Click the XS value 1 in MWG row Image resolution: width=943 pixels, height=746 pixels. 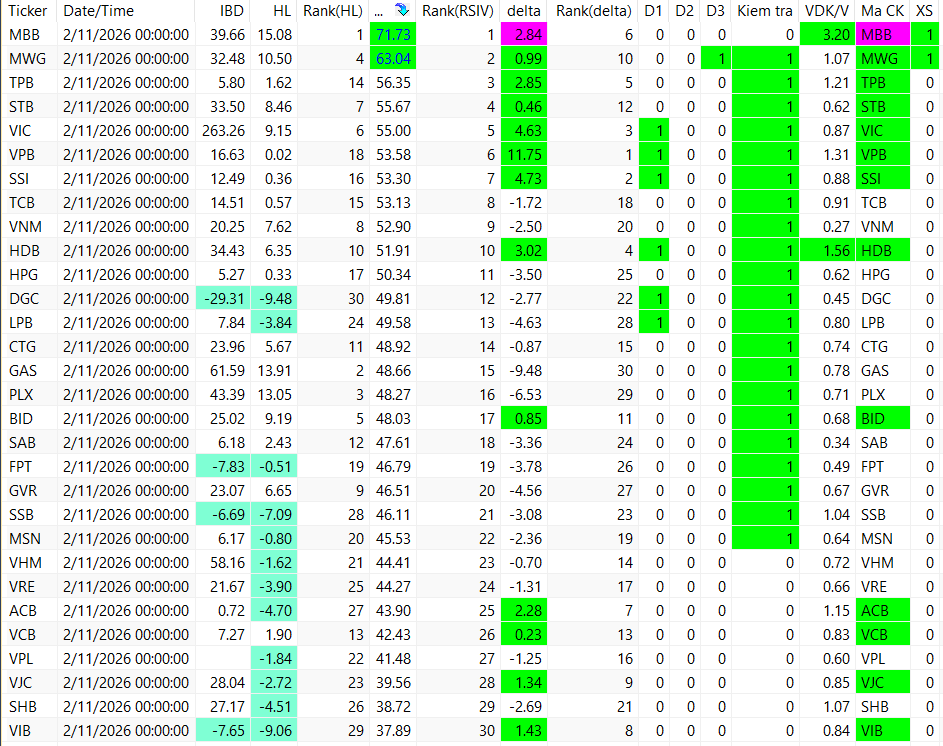click(924, 59)
